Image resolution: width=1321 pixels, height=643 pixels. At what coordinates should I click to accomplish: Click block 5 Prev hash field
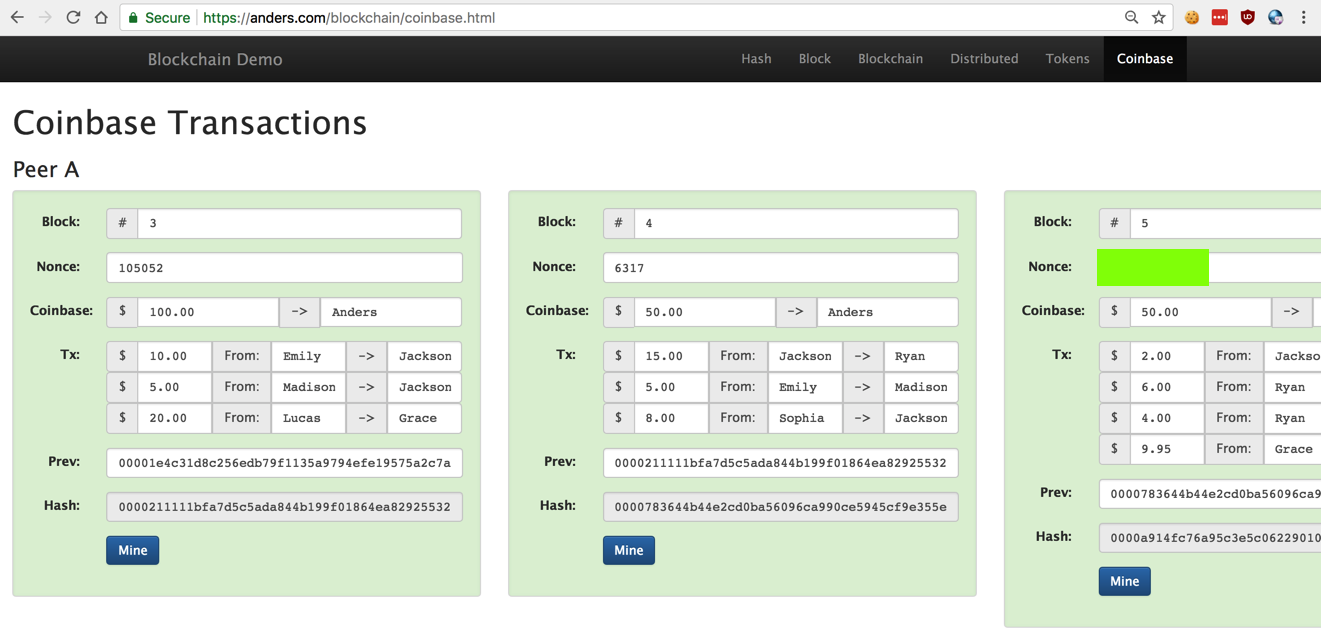[1210, 494]
